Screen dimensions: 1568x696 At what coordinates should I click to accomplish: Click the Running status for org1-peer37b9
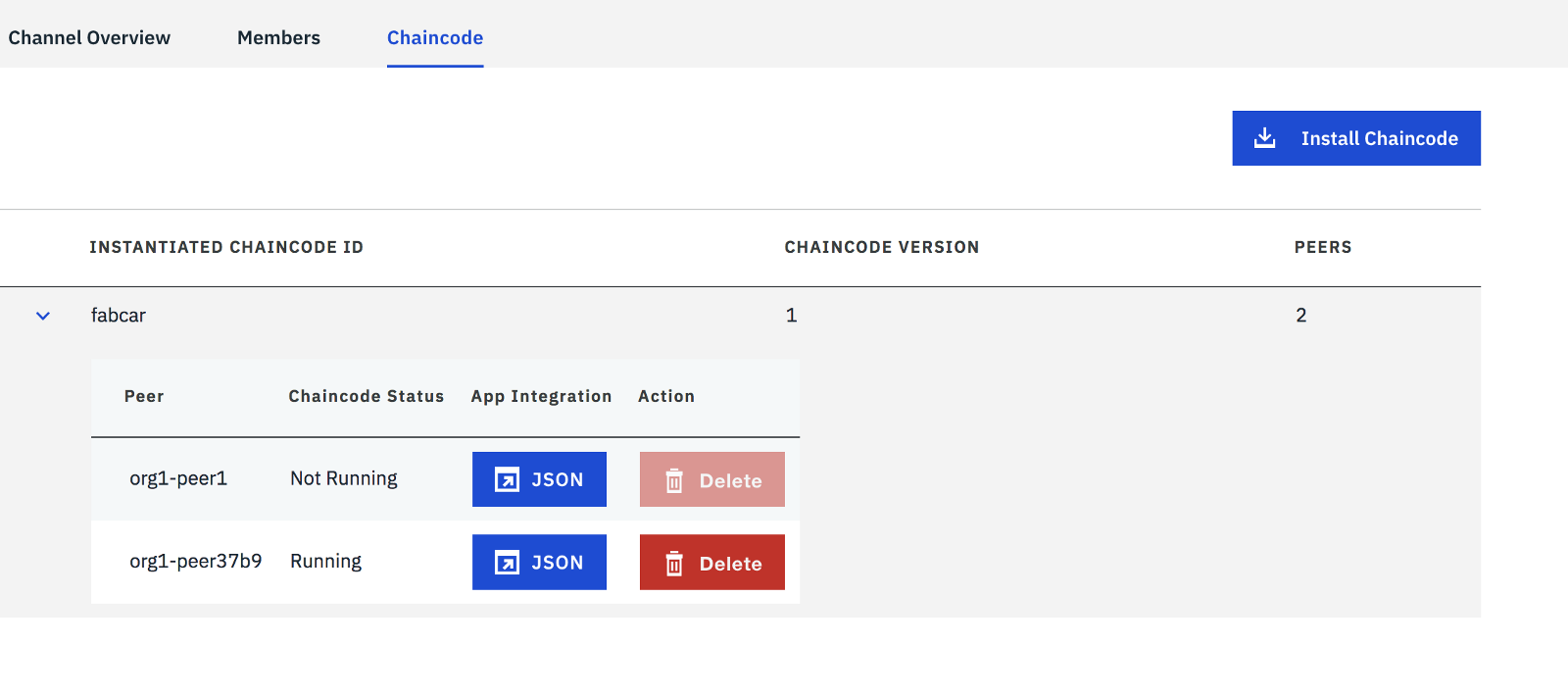[x=325, y=561]
